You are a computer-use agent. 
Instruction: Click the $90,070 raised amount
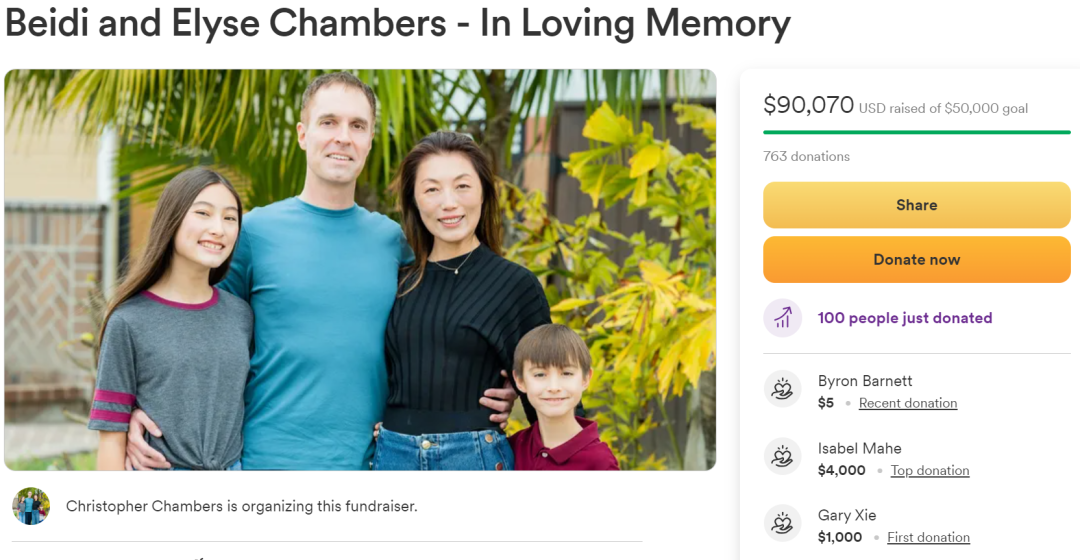[808, 105]
